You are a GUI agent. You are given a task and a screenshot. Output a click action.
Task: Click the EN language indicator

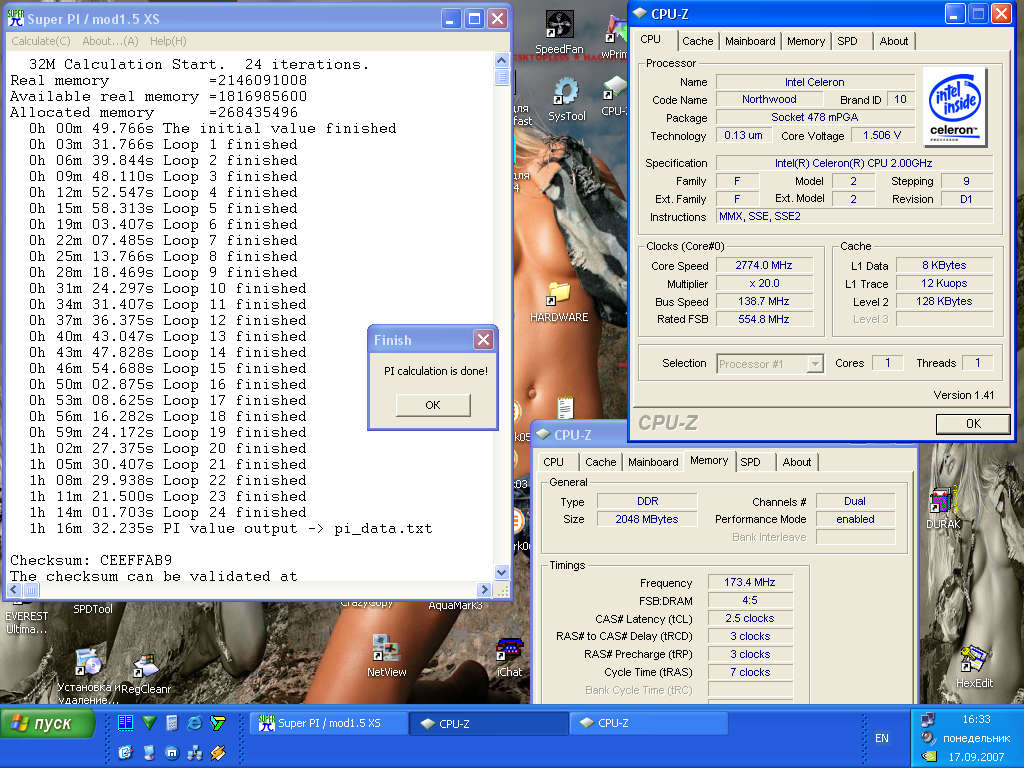coord(882,738)
